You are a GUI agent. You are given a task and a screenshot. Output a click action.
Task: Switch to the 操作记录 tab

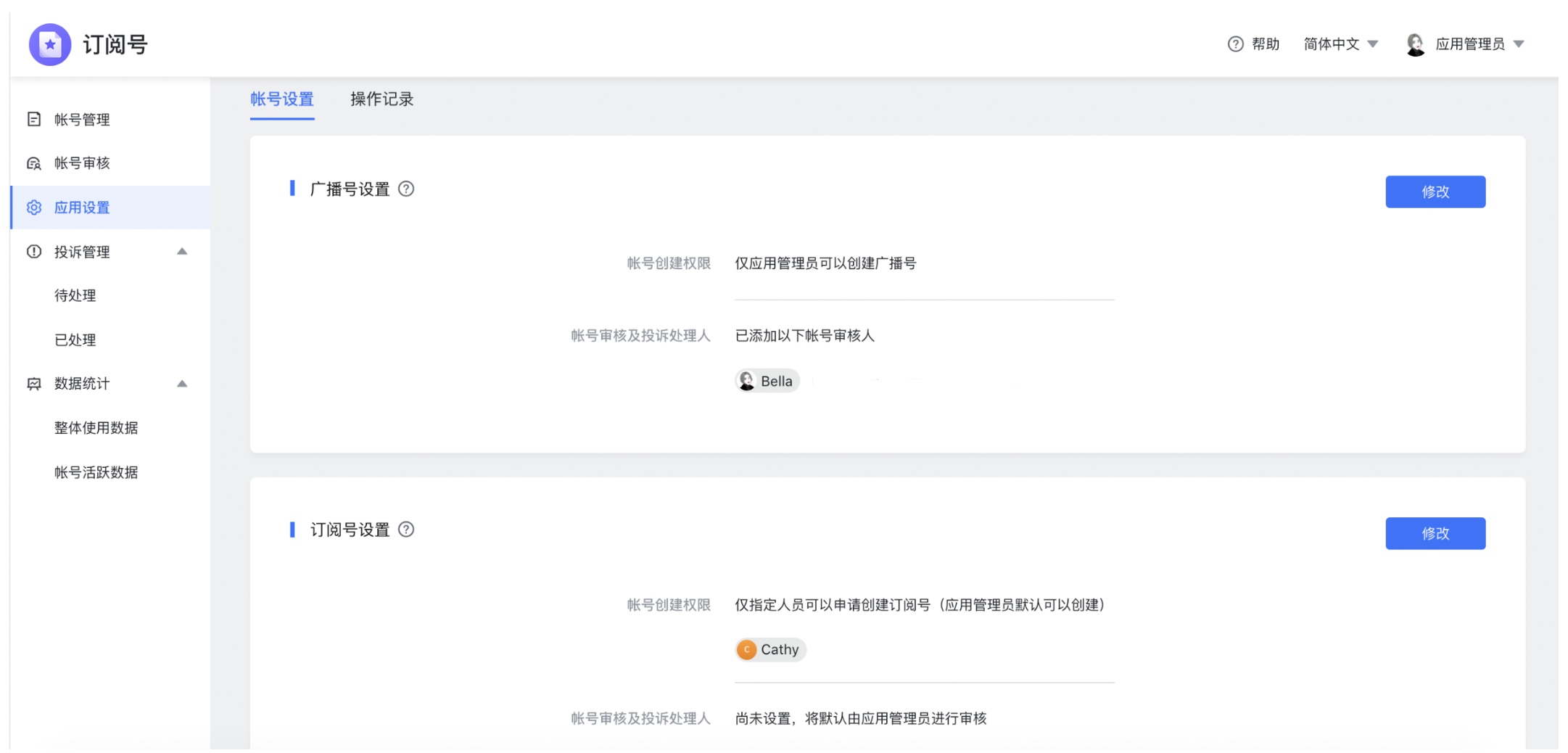click(381, 99)
